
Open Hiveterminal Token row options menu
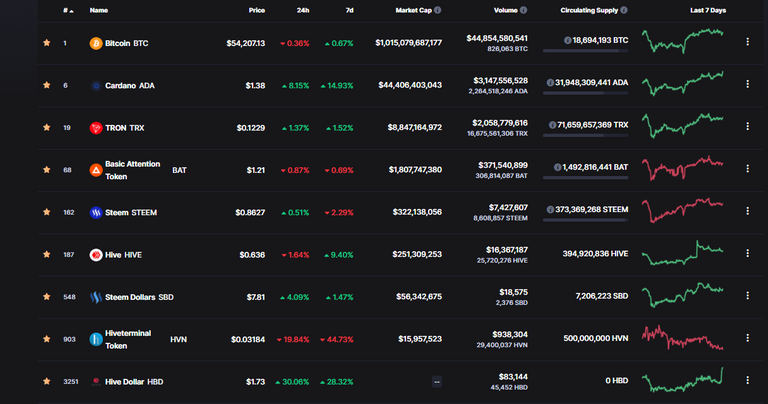[x=747, y=338]
